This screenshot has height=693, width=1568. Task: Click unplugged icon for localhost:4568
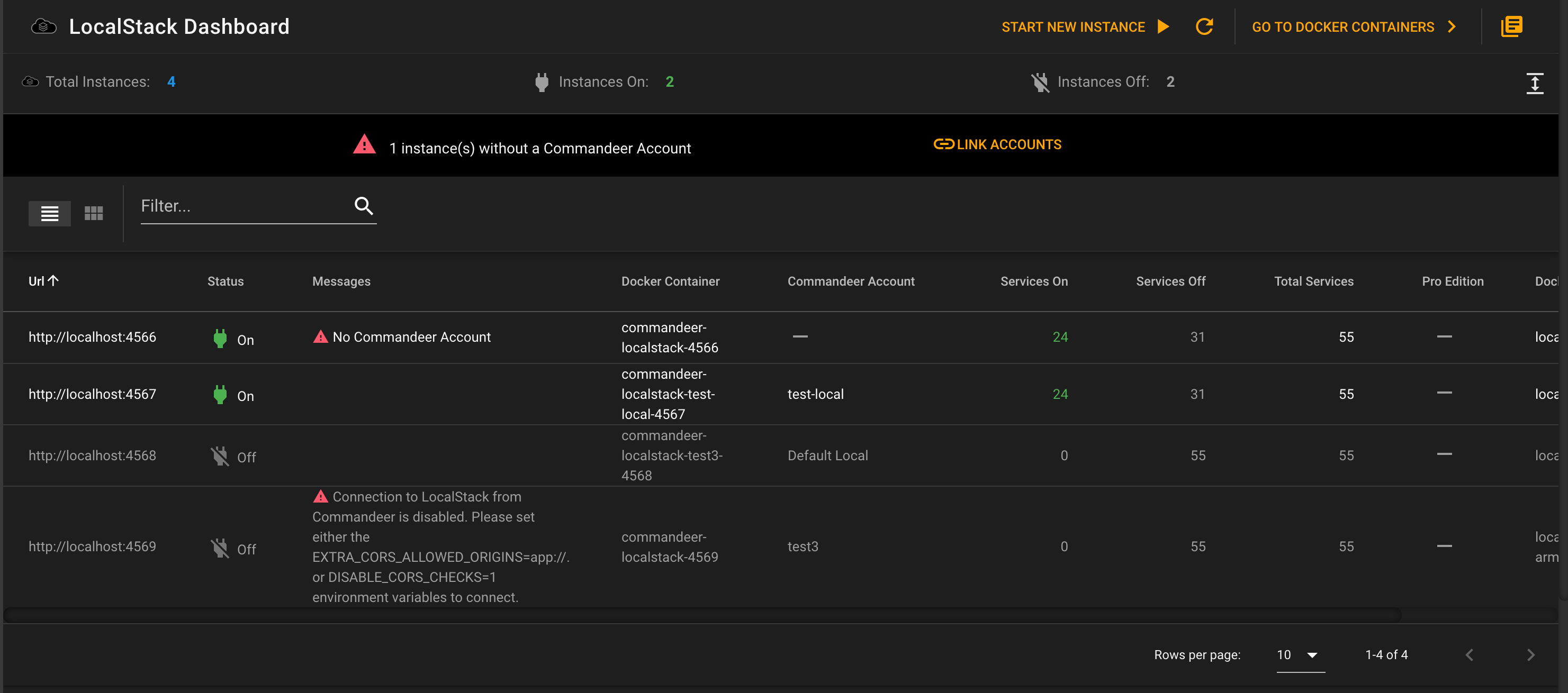220,455
